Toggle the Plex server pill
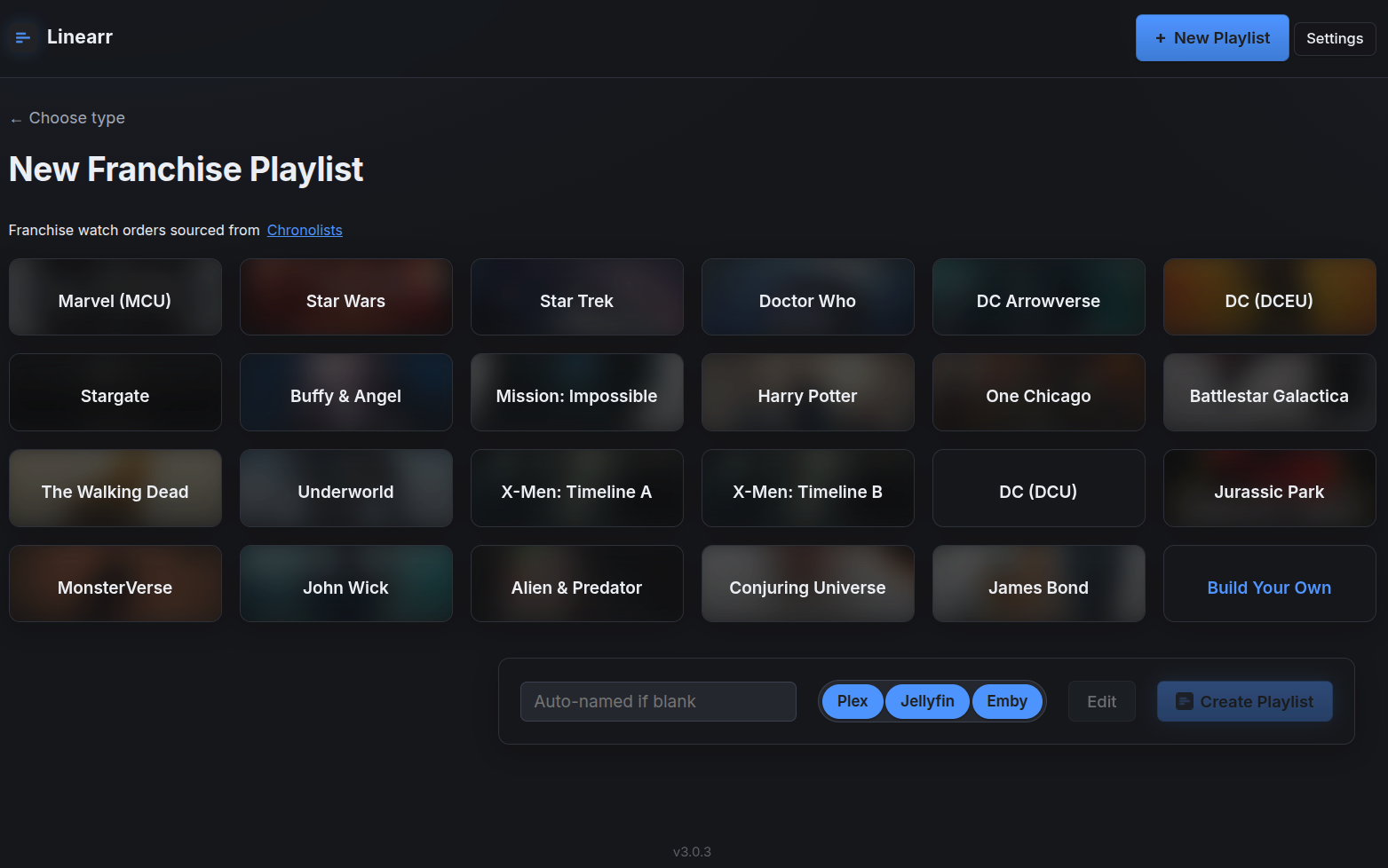The width and height of the screenshot is (1388, 868). click(853, 701)
